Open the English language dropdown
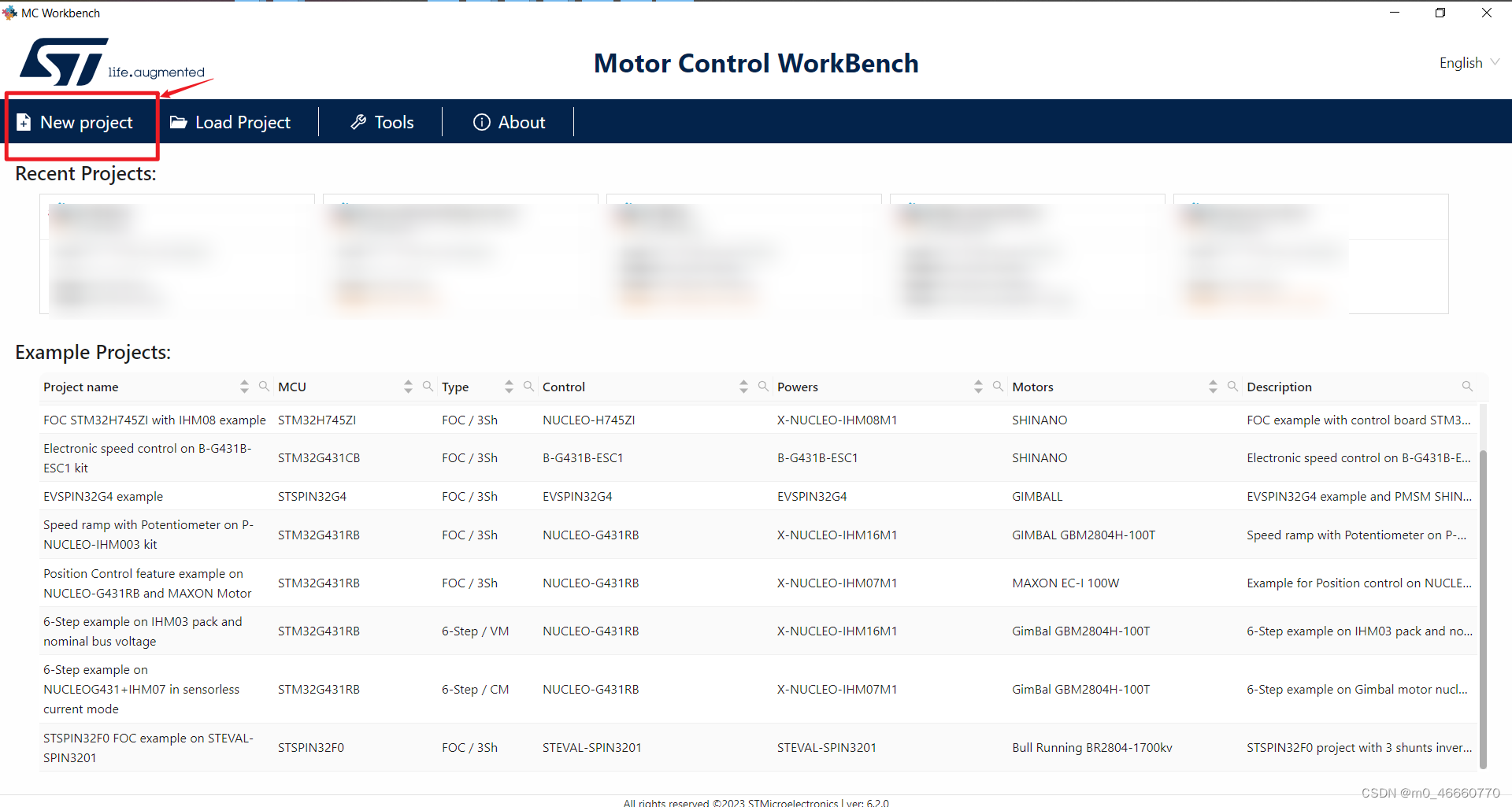This screenshot has height=807, width=1512. 1469,63
